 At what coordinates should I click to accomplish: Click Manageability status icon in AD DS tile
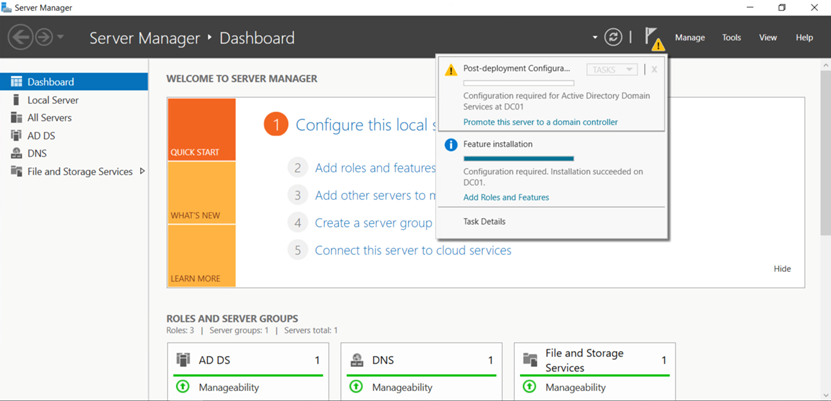pyautogui.click(x=182, y=387)
